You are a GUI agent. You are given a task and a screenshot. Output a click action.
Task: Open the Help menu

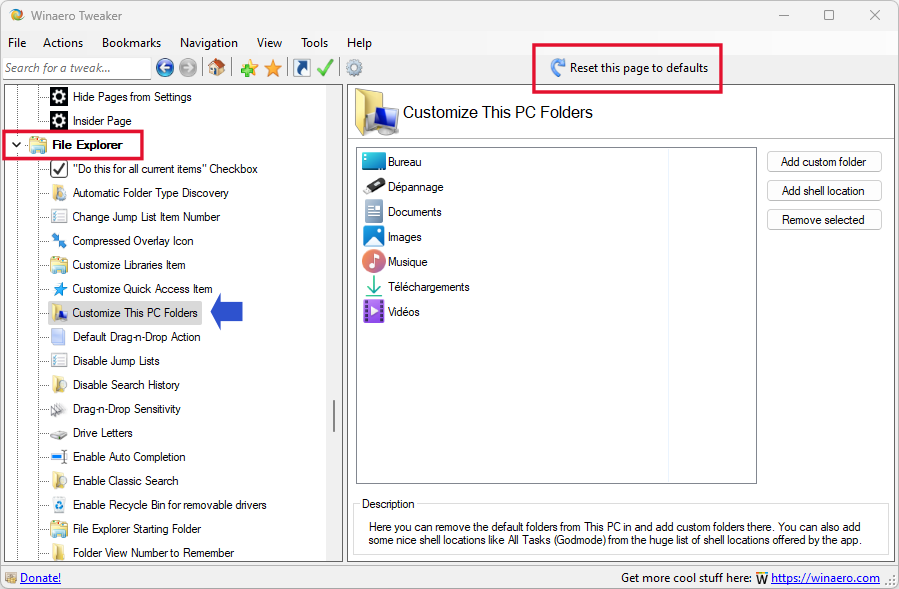click(x=359, y=43)
